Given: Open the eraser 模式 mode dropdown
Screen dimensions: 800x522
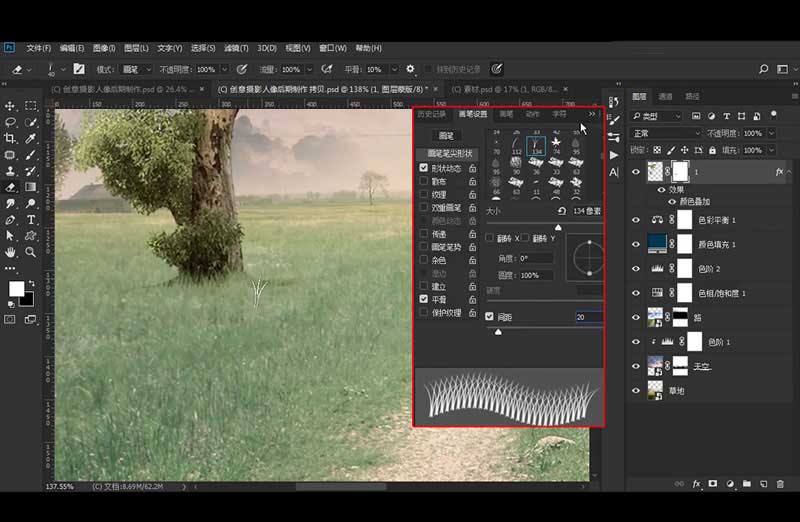Looking at the screenshot, I should click(x=137, y=69).
